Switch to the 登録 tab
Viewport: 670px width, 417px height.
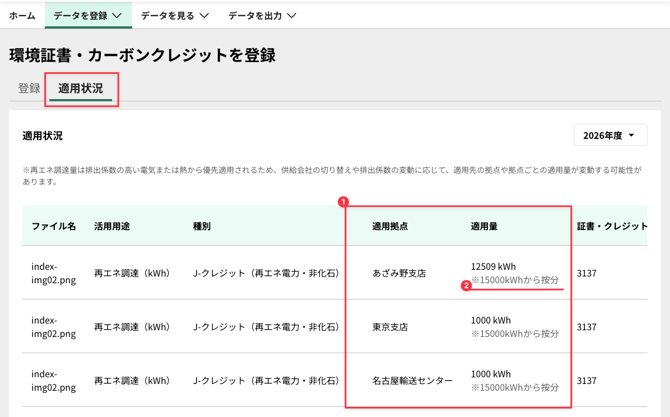pos(29,88)
